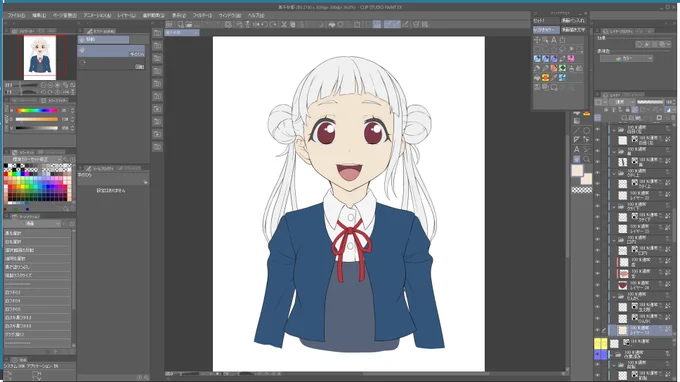Viewport: 680px width, 382px height.
Task: Select the 回転 sub tool
Action: pyautogui.click(x=111, y=64)
